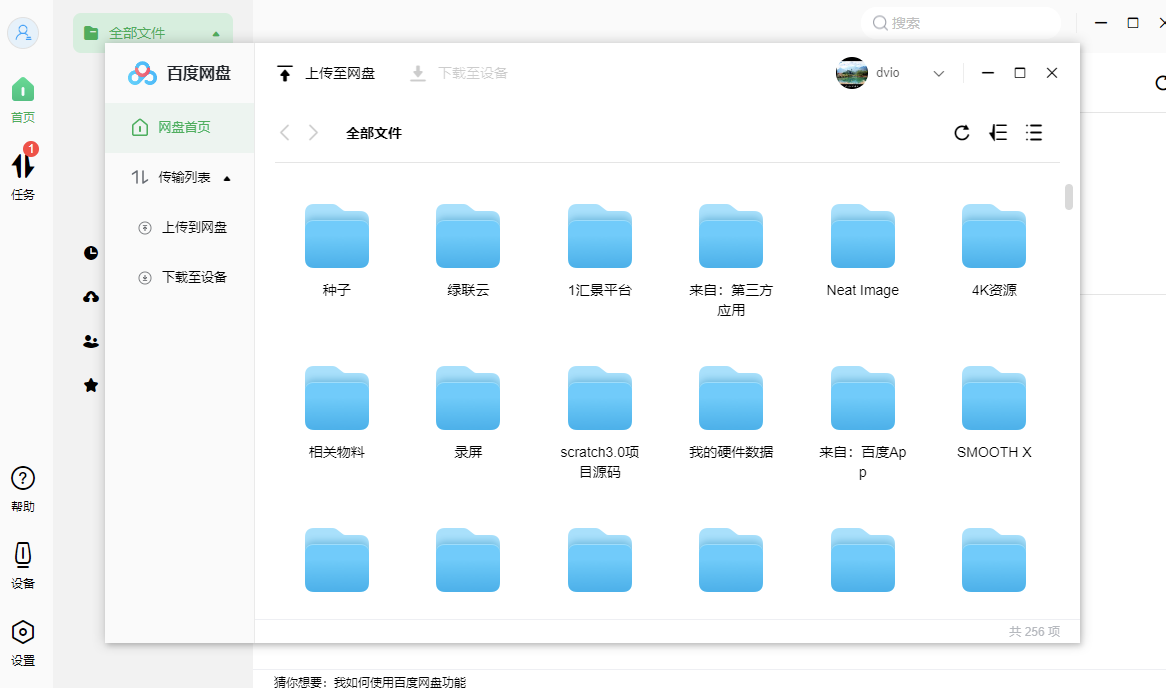Open the 我的硬件数据 folder
The height and width of the screenshot is (688, 1166).
[x=730, y=399]
